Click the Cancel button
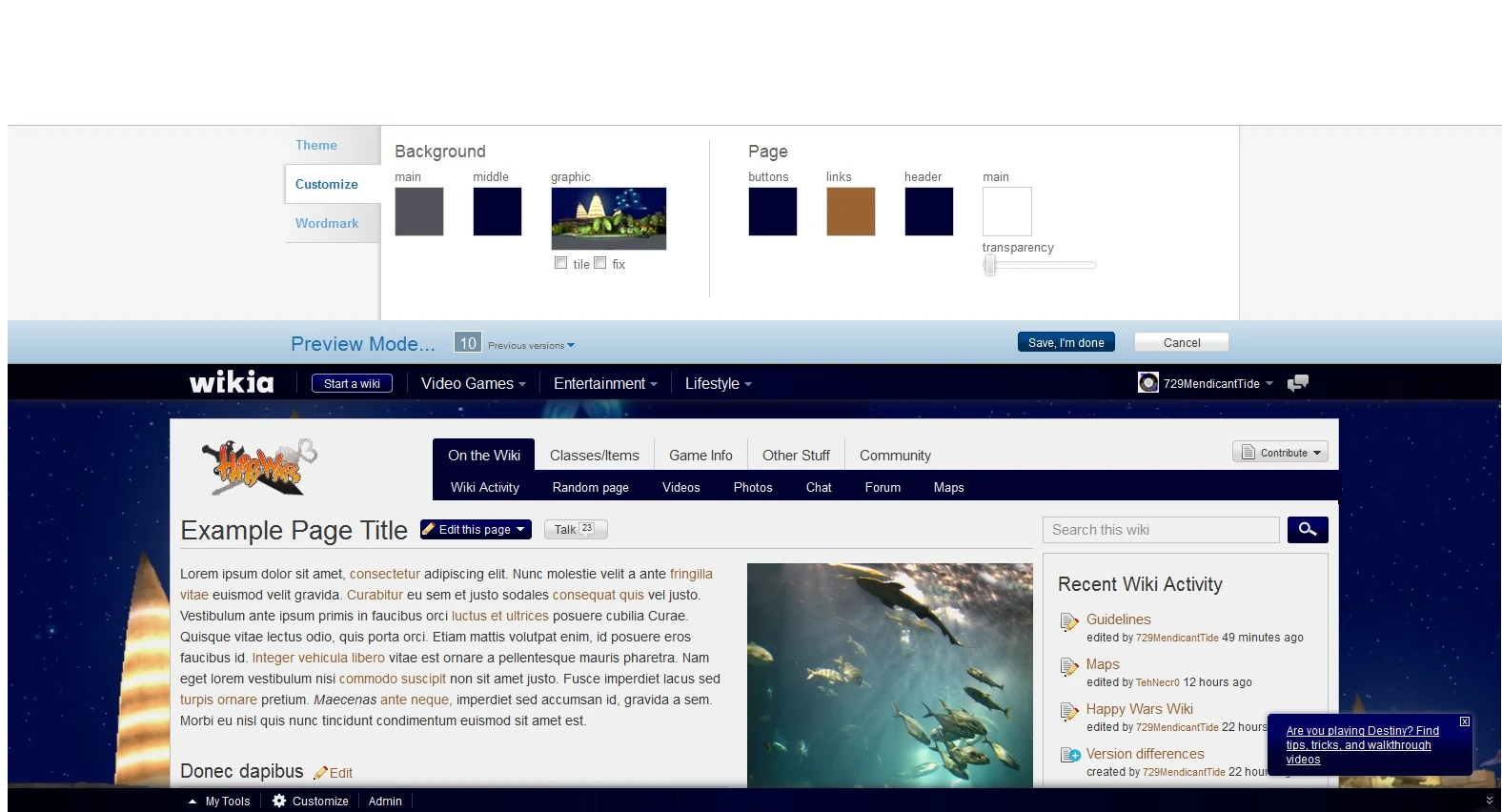1502x812 pixels. pos(1182,343)
